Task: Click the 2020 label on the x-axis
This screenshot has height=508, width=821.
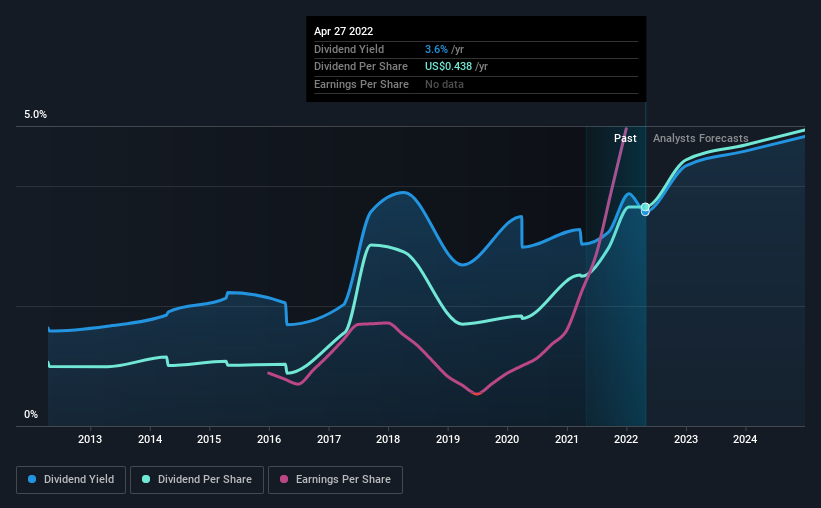Action: click(x=507, y=439)
